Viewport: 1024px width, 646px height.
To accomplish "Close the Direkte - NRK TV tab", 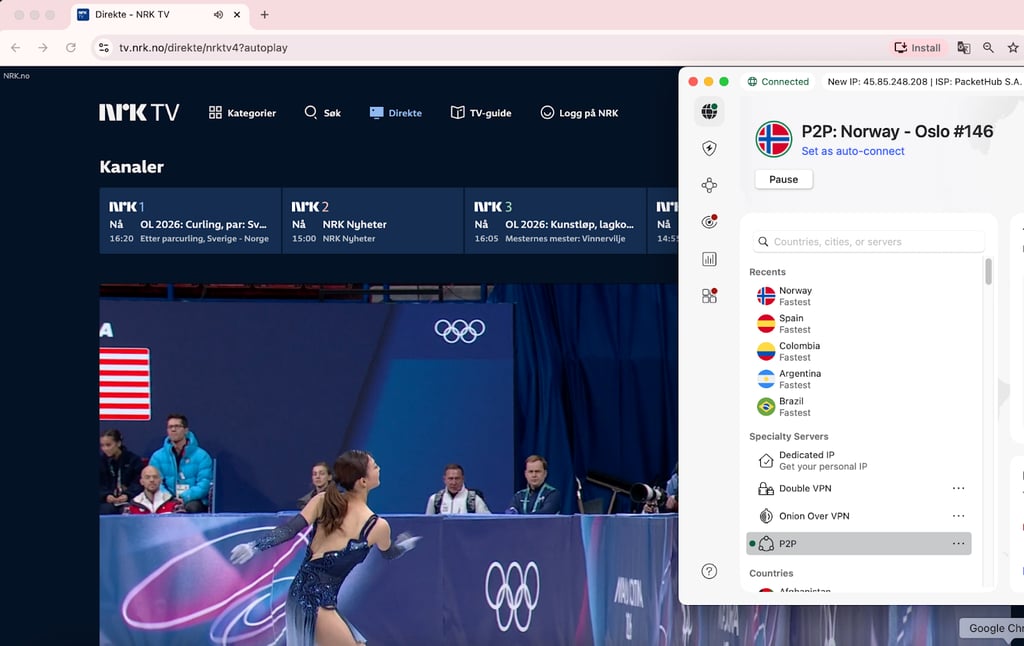I will [x=237, y=14].
